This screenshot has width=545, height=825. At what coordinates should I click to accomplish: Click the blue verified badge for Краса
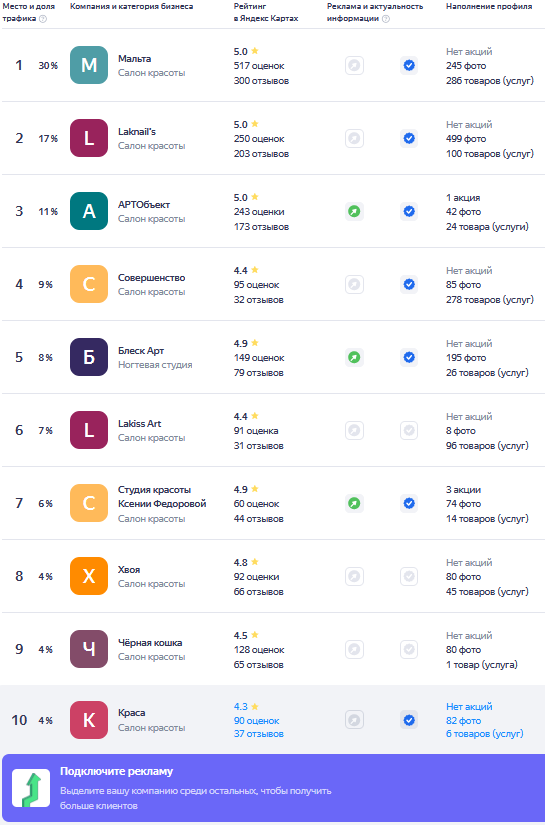click(409, 720)
